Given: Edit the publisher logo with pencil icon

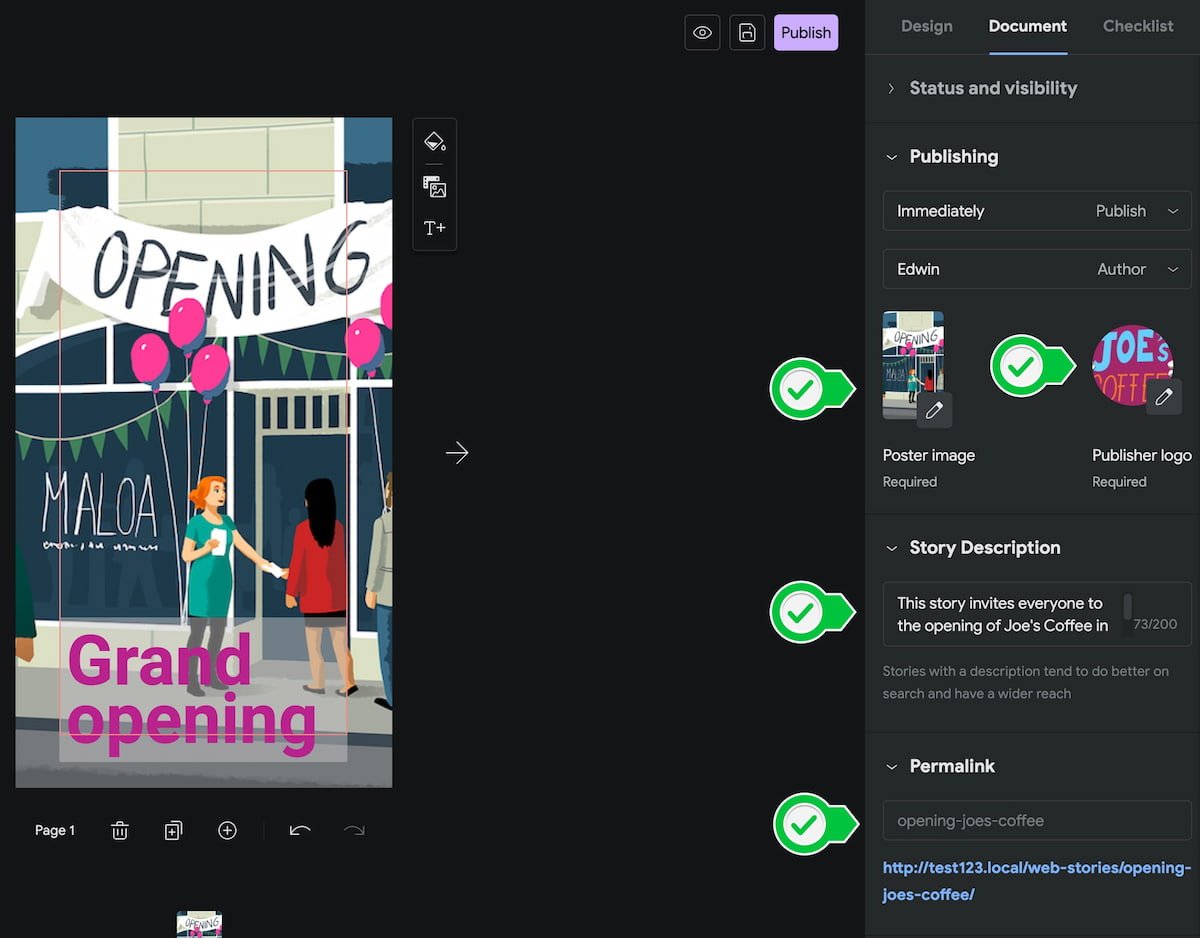Looking at the screenshot, I should point(1163,397).
